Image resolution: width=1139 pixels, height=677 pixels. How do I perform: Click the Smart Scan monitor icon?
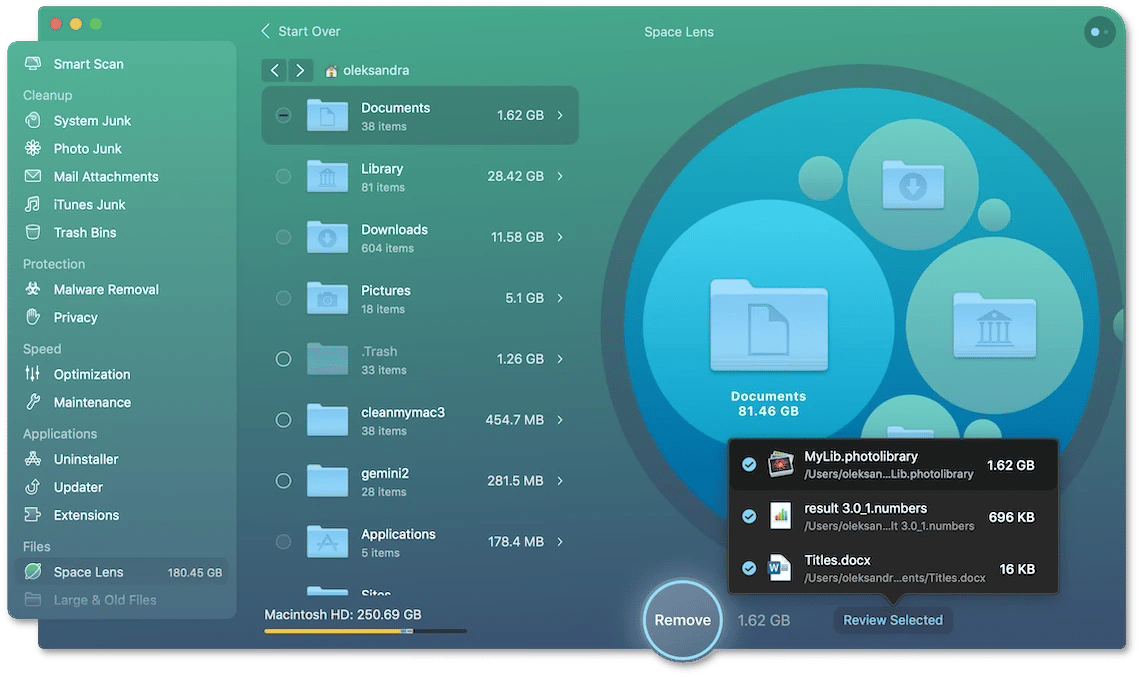coord(33,64)
